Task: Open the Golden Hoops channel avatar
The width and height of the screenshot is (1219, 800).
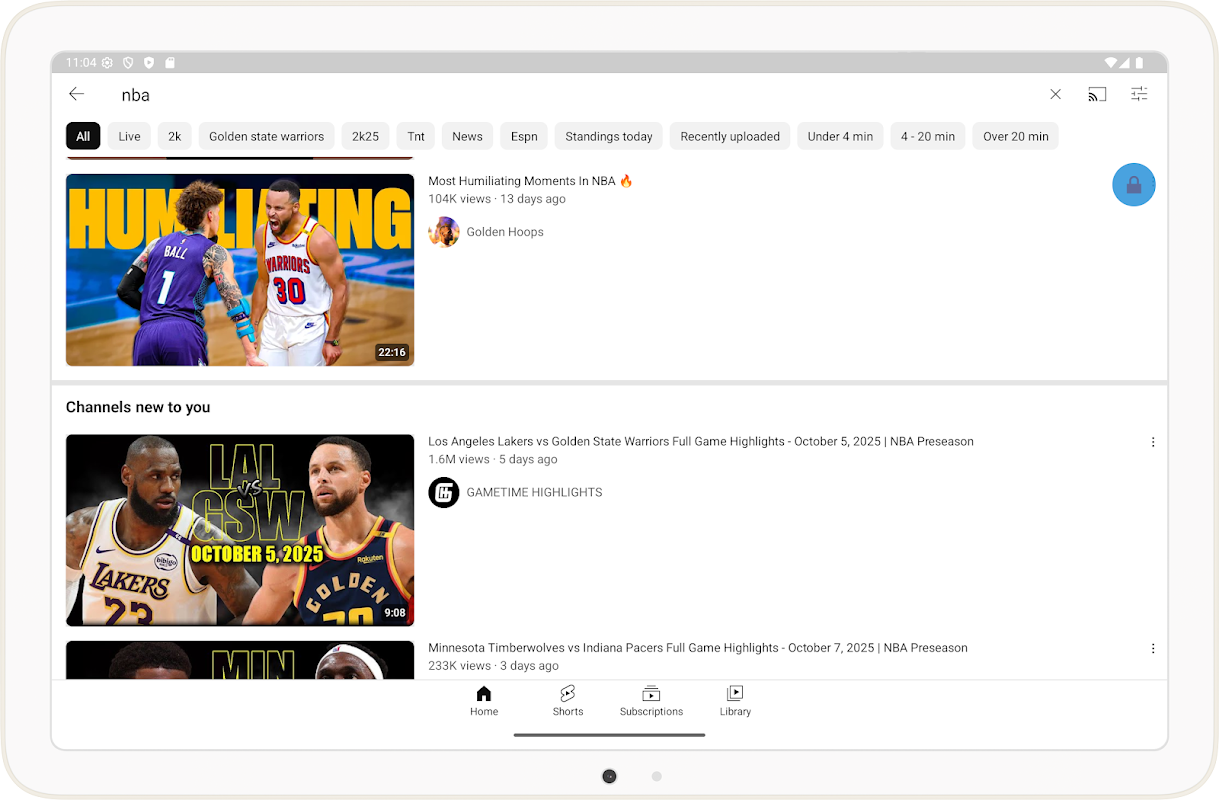Action: coord(444,232)
